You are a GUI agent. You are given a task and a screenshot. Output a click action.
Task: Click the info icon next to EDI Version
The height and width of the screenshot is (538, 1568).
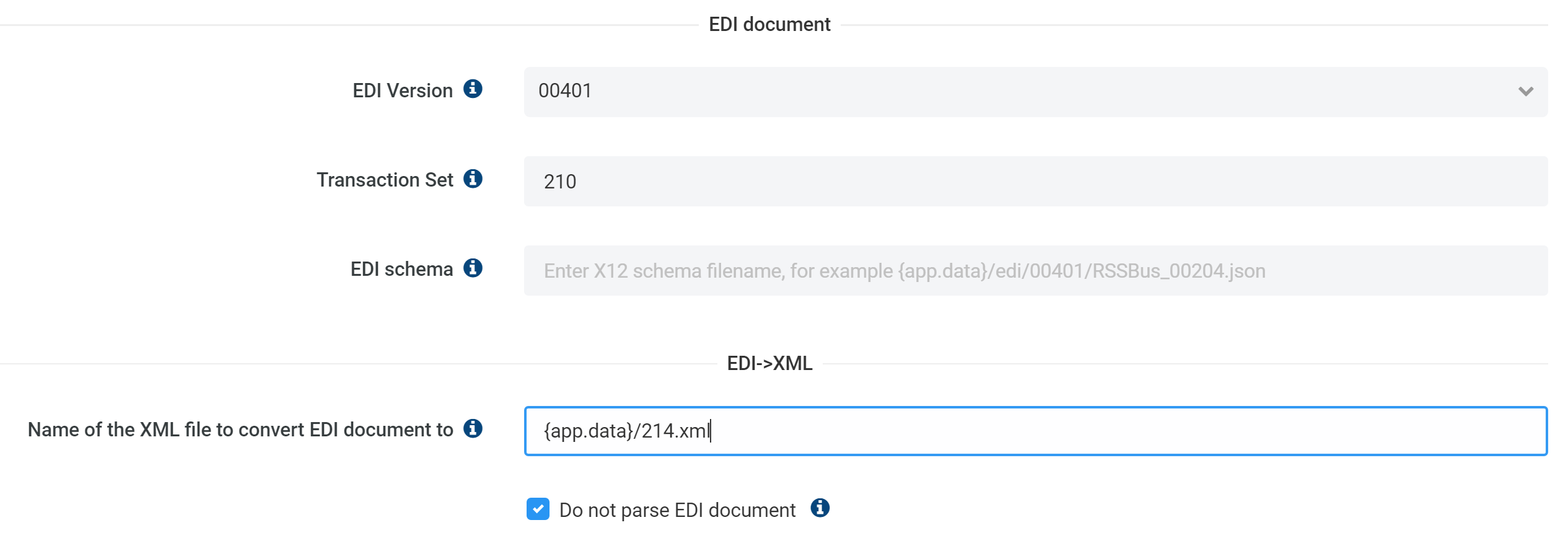(x=474, y=89)
